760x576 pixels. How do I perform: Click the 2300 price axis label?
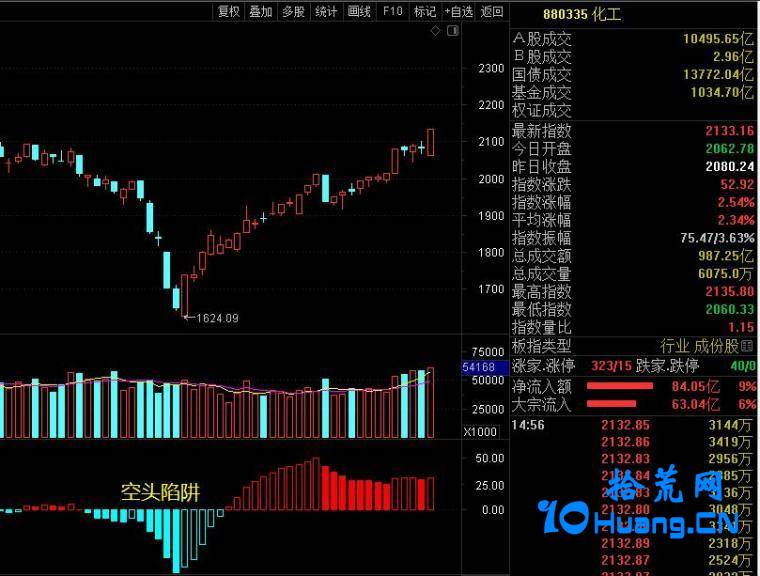491,68
